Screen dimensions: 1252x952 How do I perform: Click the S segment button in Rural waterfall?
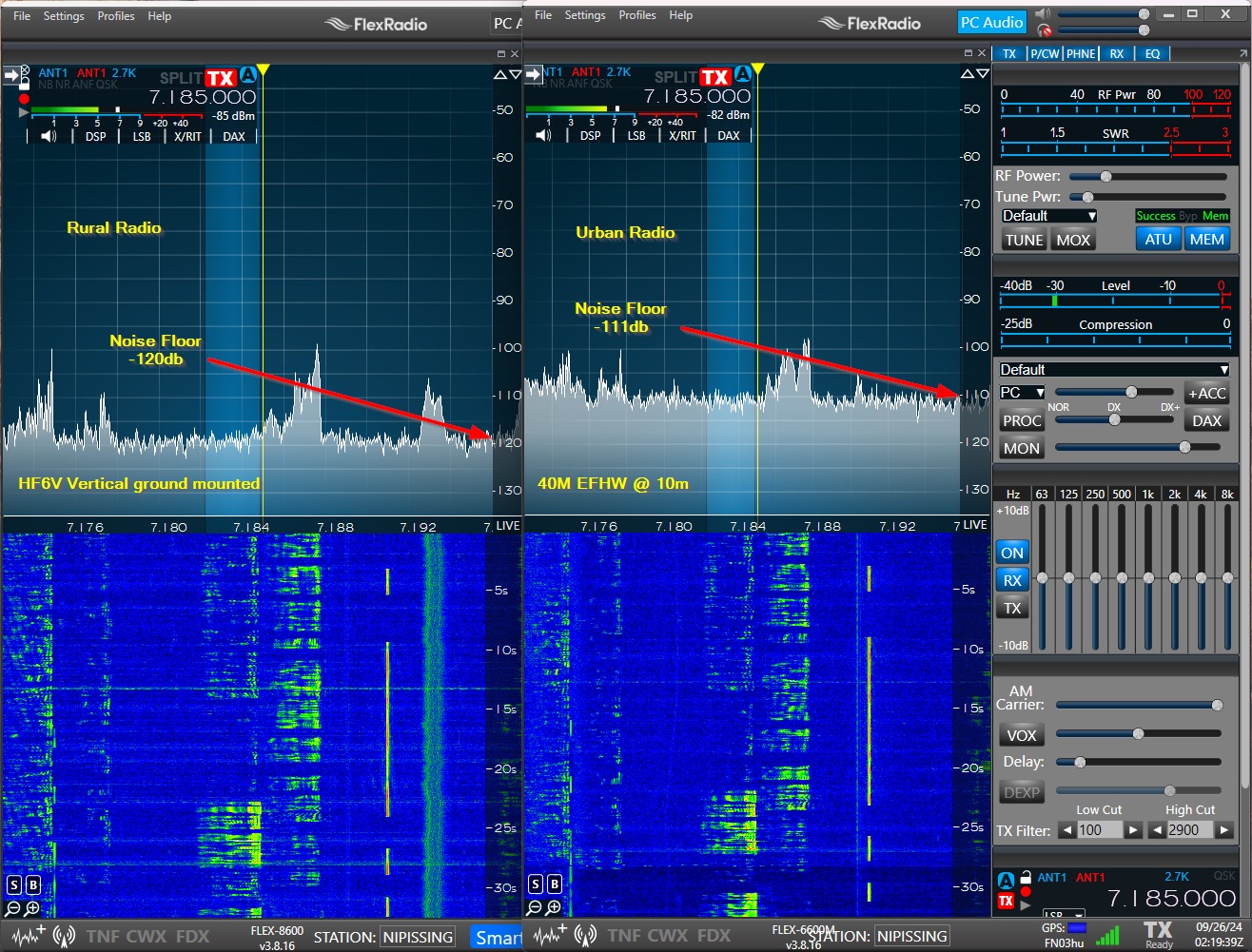14,885
